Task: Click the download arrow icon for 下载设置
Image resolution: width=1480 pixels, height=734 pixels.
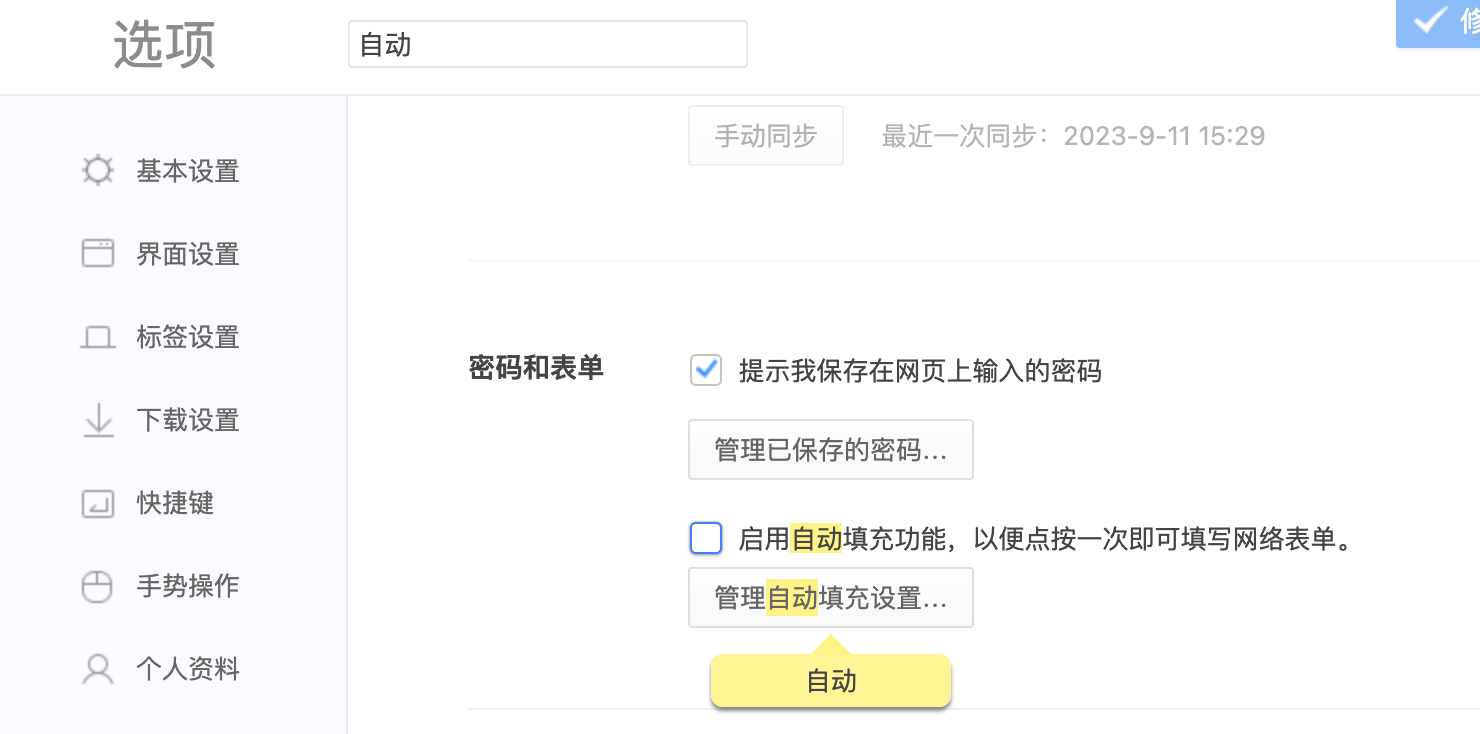Action: click(97, 421)
